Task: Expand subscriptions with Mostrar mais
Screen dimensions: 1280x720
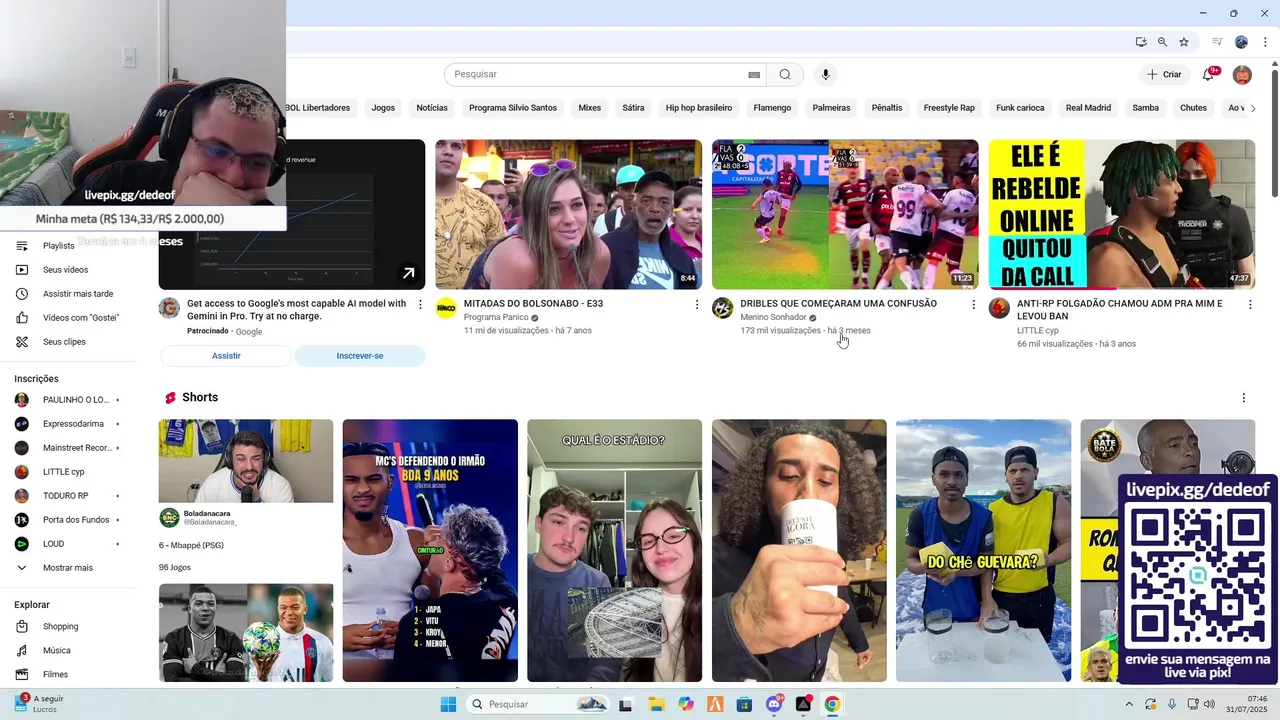Action: point(68,568)
